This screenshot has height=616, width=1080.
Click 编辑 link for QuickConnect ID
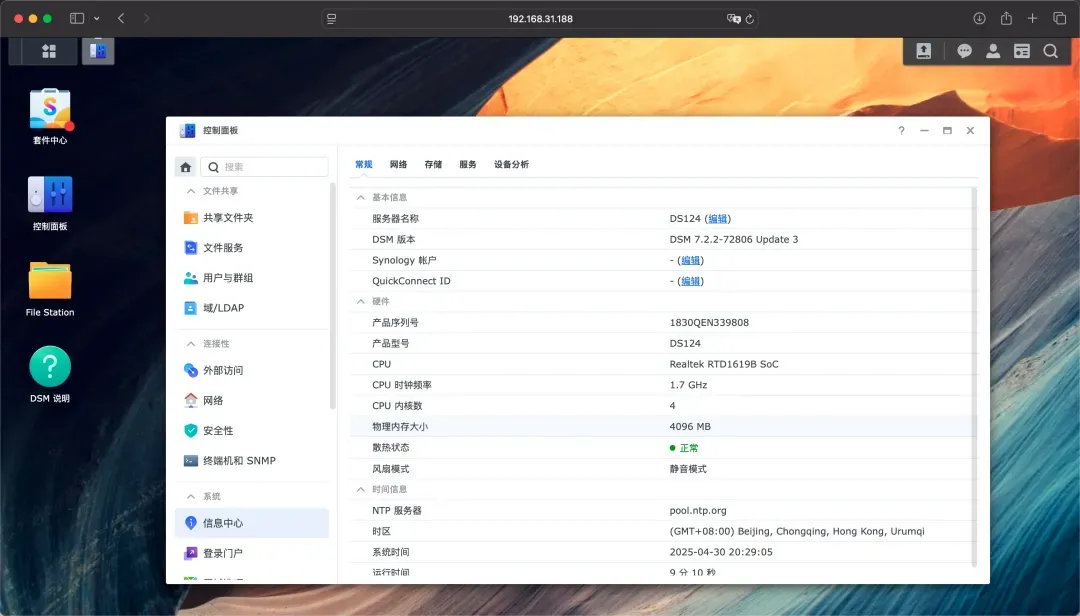point(690,281)
